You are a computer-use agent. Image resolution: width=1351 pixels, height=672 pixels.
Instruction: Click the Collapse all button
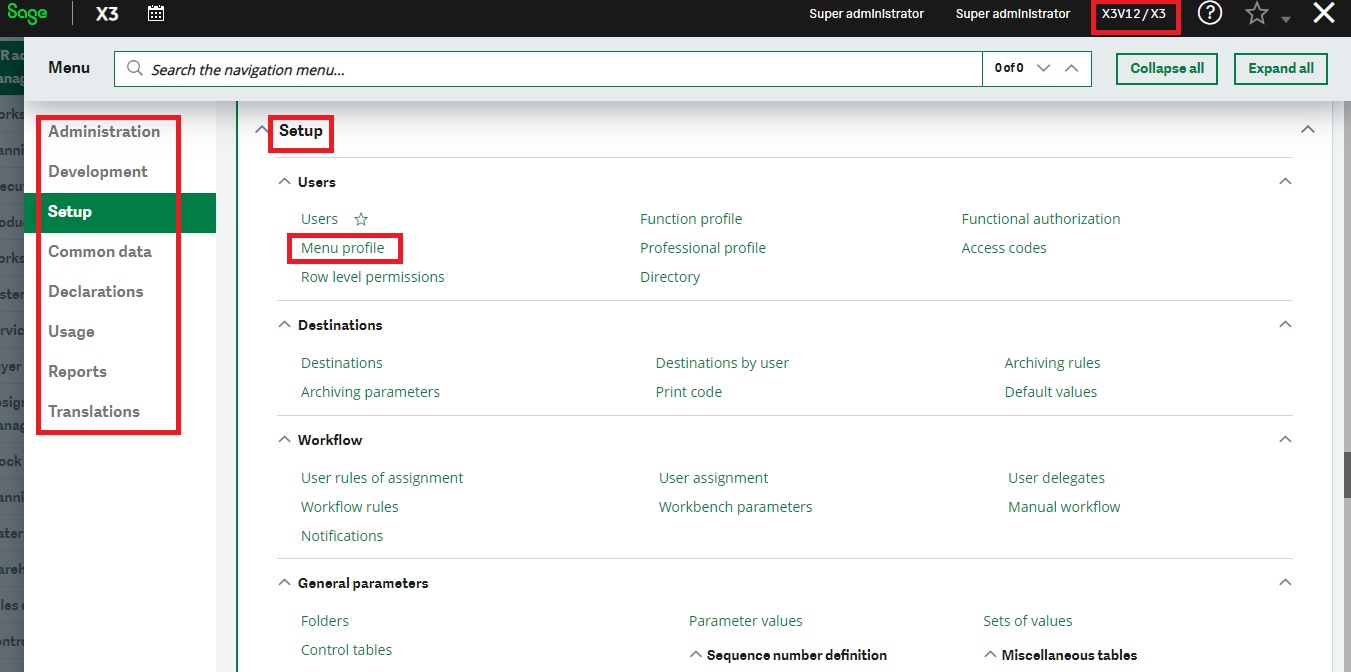[1166, 68]
